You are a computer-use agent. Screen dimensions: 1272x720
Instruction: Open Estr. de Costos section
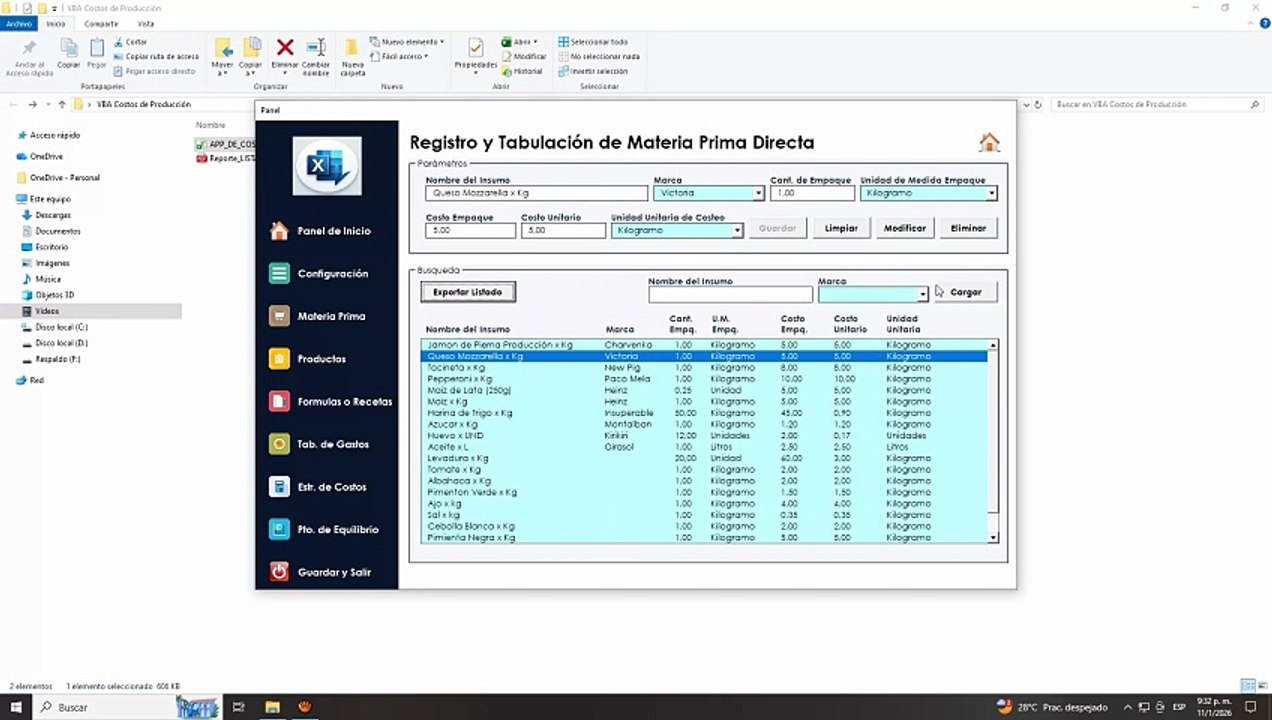click(319, 487)
